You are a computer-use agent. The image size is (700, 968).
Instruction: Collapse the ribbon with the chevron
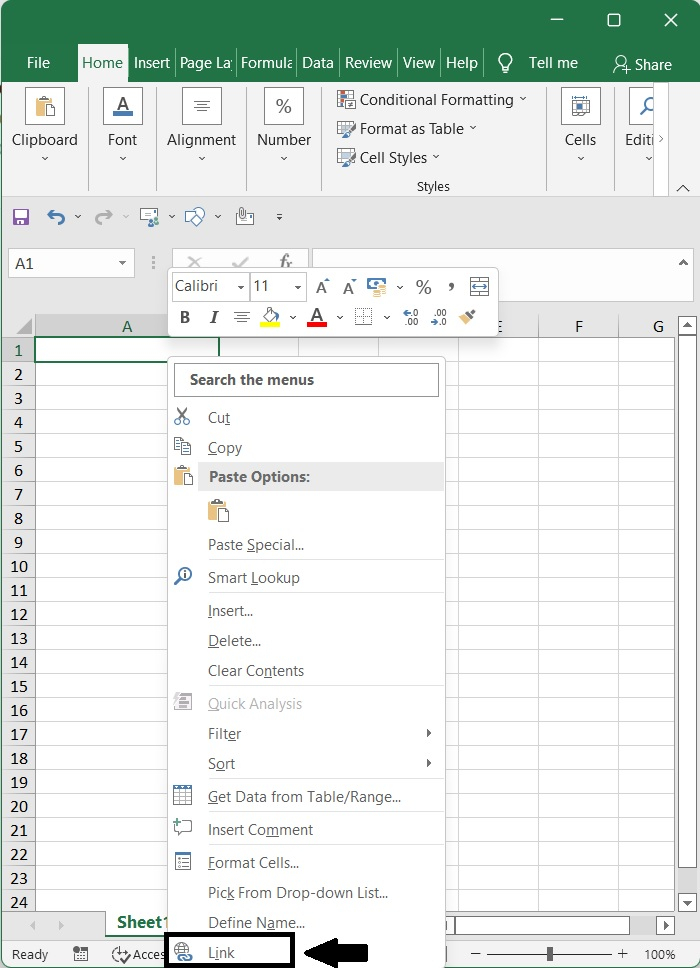683,188
